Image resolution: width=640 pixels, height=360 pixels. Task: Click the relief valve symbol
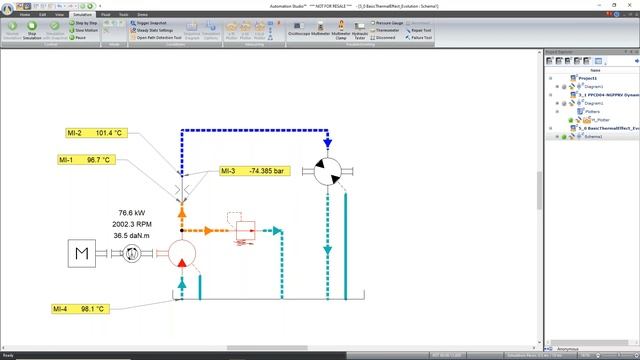245,231
